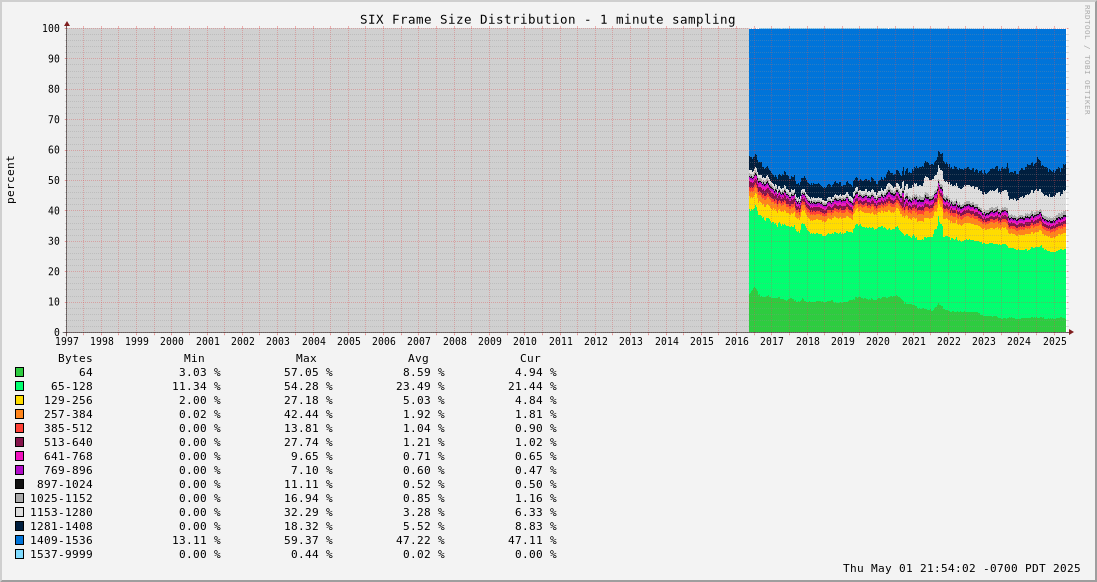Click the 65-128 byte range label
The height and width of the screenshot is (582, 1097).
pyautogui.click(x=71, y=386)
